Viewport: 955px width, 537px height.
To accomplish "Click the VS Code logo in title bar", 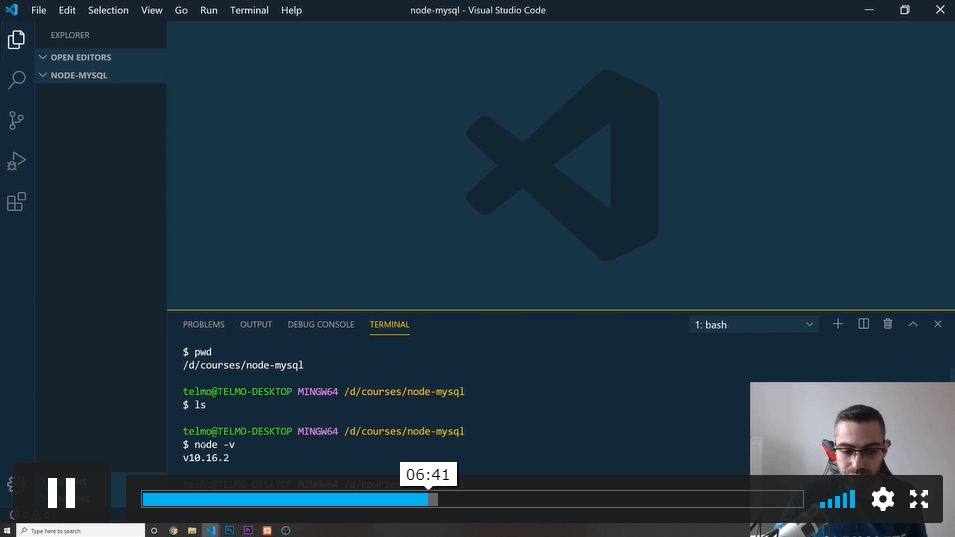I will click(x=12, y=10).
